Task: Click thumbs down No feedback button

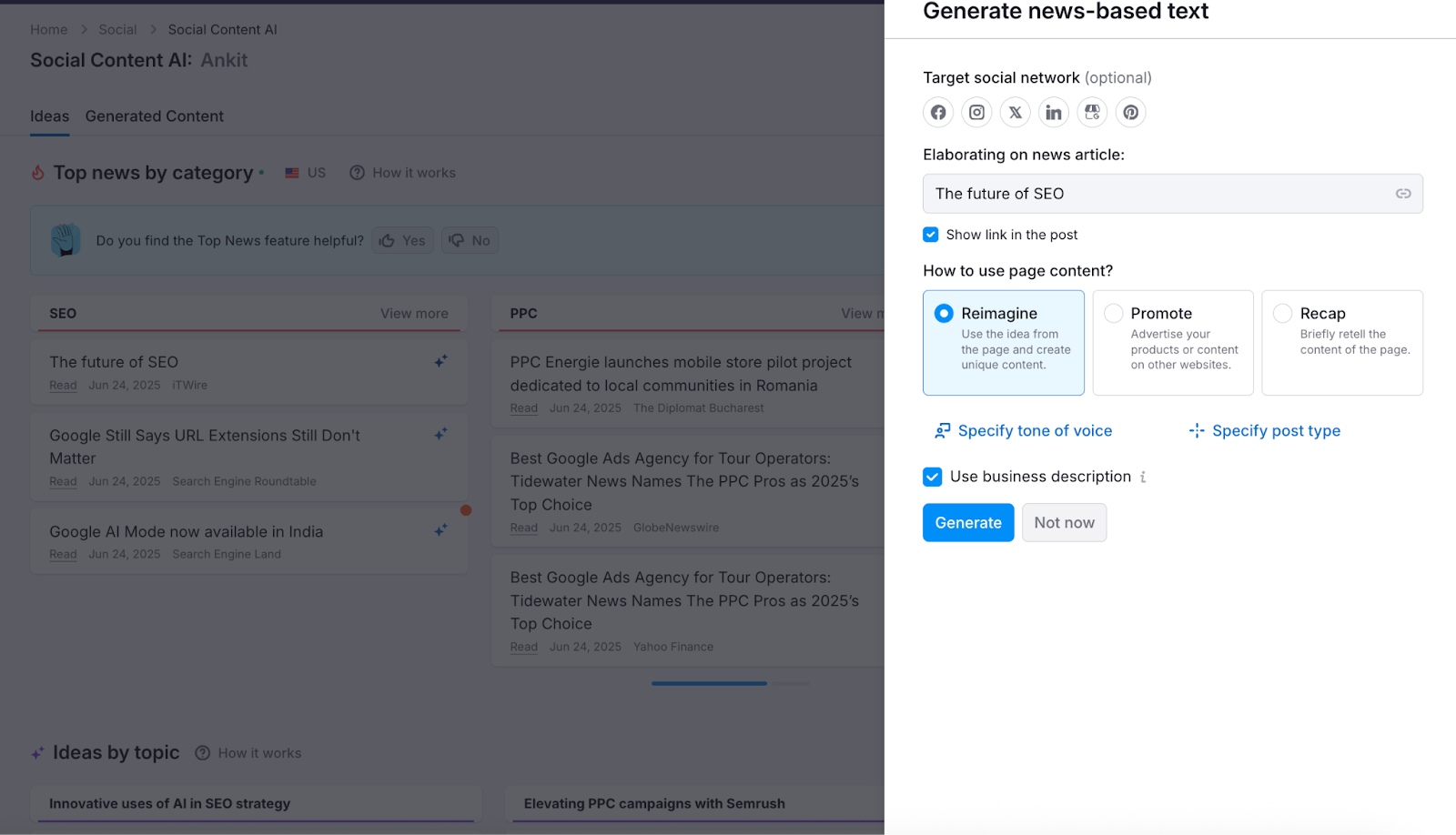Action: point(470,241)
